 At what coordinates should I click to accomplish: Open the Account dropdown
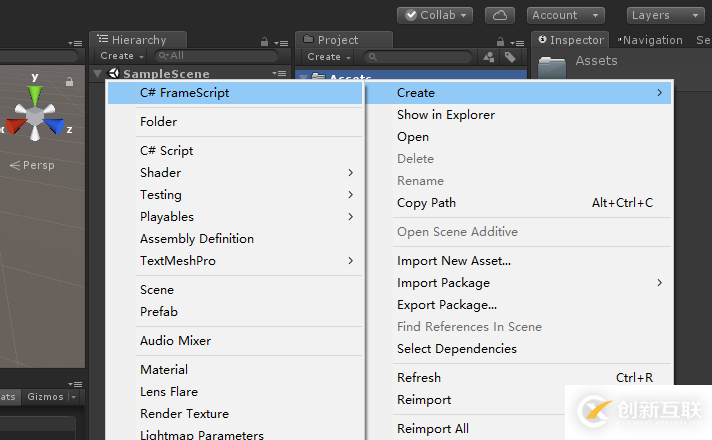tap(566, 15)
